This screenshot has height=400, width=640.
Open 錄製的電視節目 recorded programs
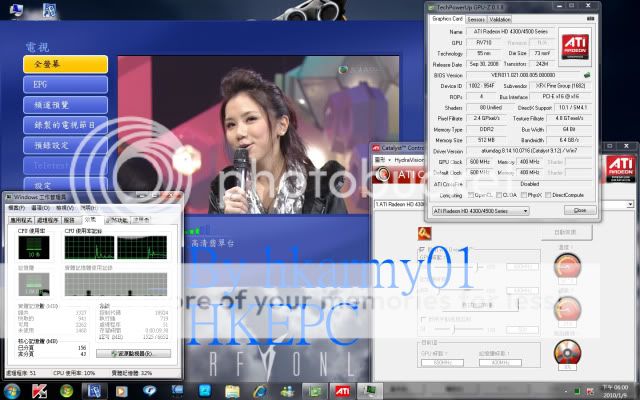point(66,125)
